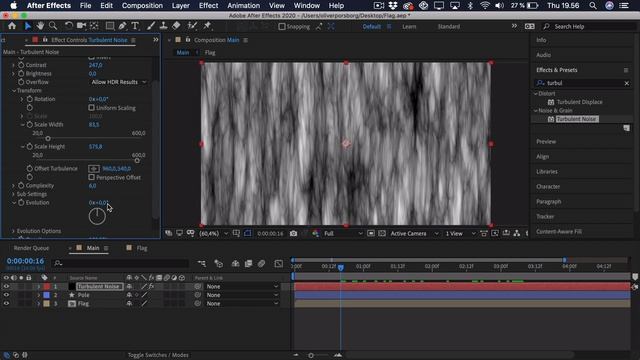This screenshot has width=640, height=360.
Task: Open the Effect menu
Action: tap(208, 6)
